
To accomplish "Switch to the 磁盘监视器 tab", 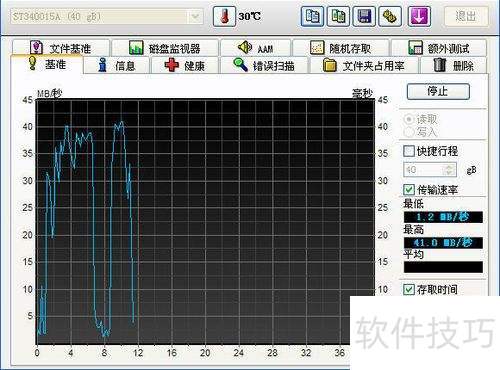I will pyautogui.click(x=165, y=48).
